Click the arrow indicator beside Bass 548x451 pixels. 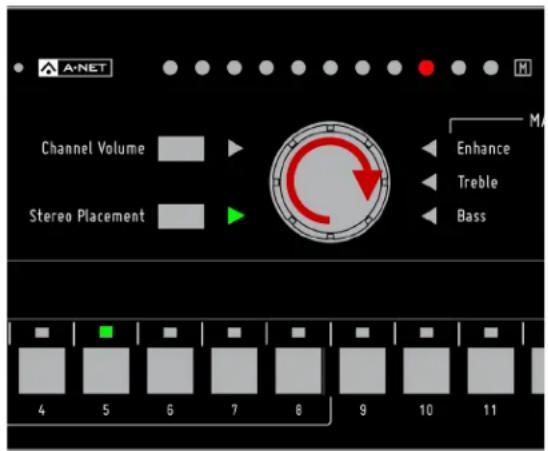coord(429,216)
